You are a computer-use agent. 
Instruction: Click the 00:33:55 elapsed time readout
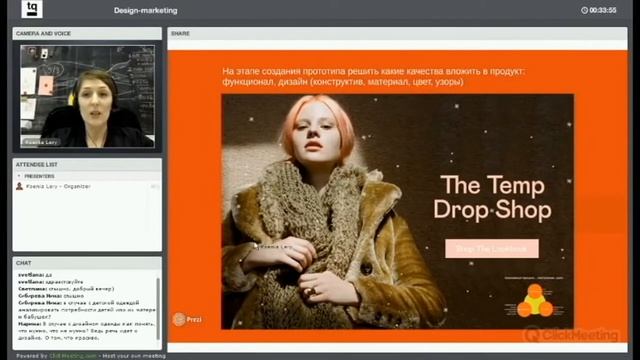tap(603, 10)
